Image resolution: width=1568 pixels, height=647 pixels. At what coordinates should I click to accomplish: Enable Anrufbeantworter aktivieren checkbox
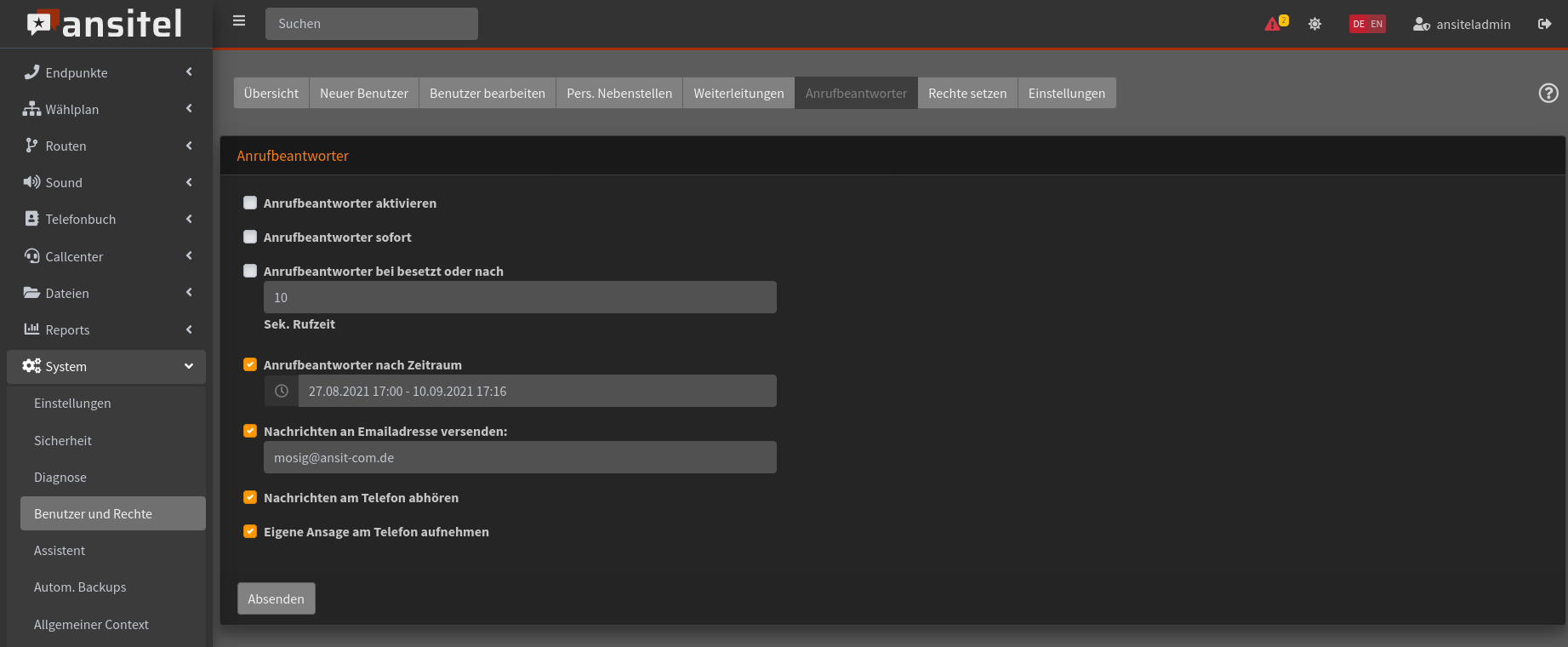pos(250,203)
